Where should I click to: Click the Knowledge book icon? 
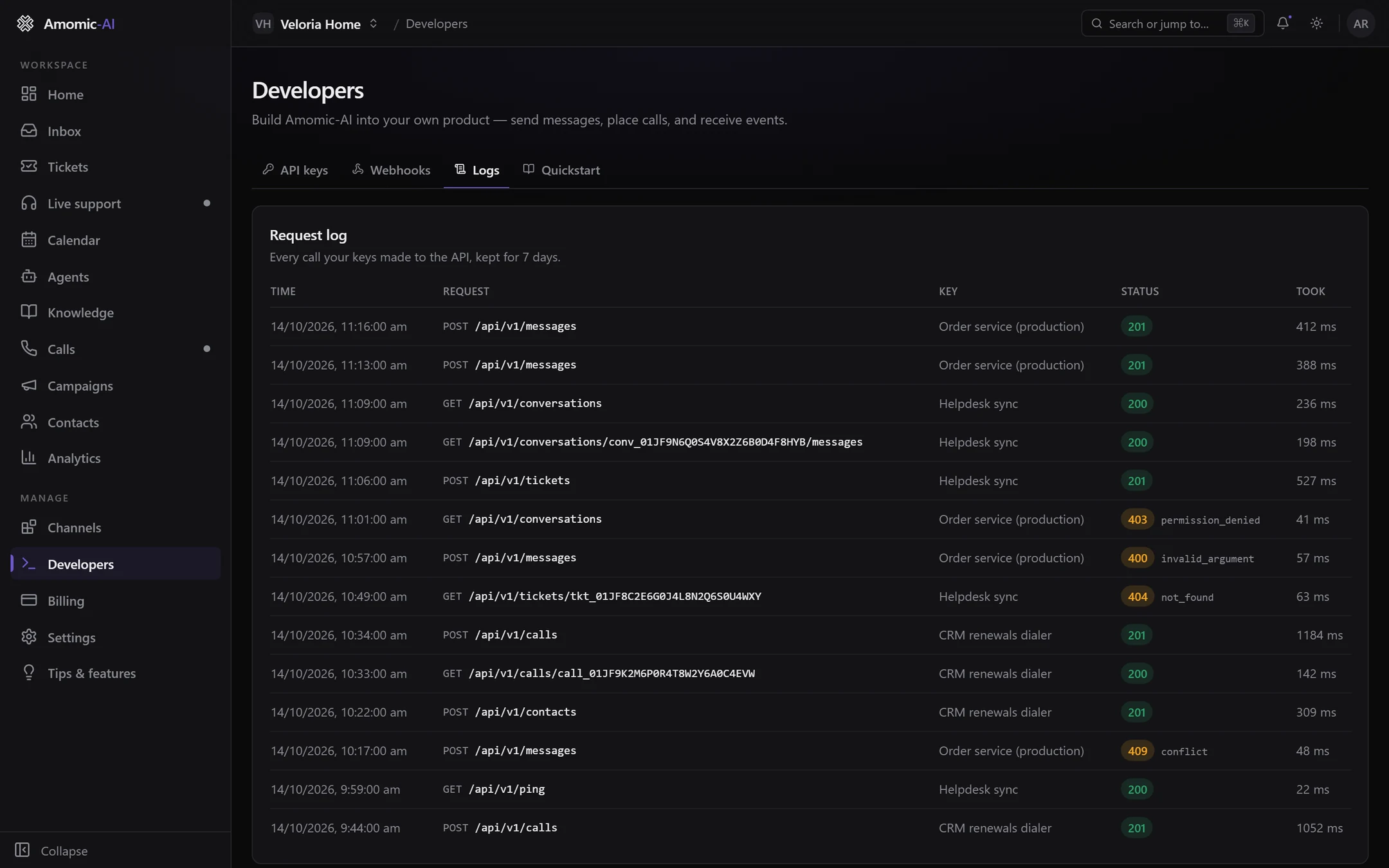point(29,312)
